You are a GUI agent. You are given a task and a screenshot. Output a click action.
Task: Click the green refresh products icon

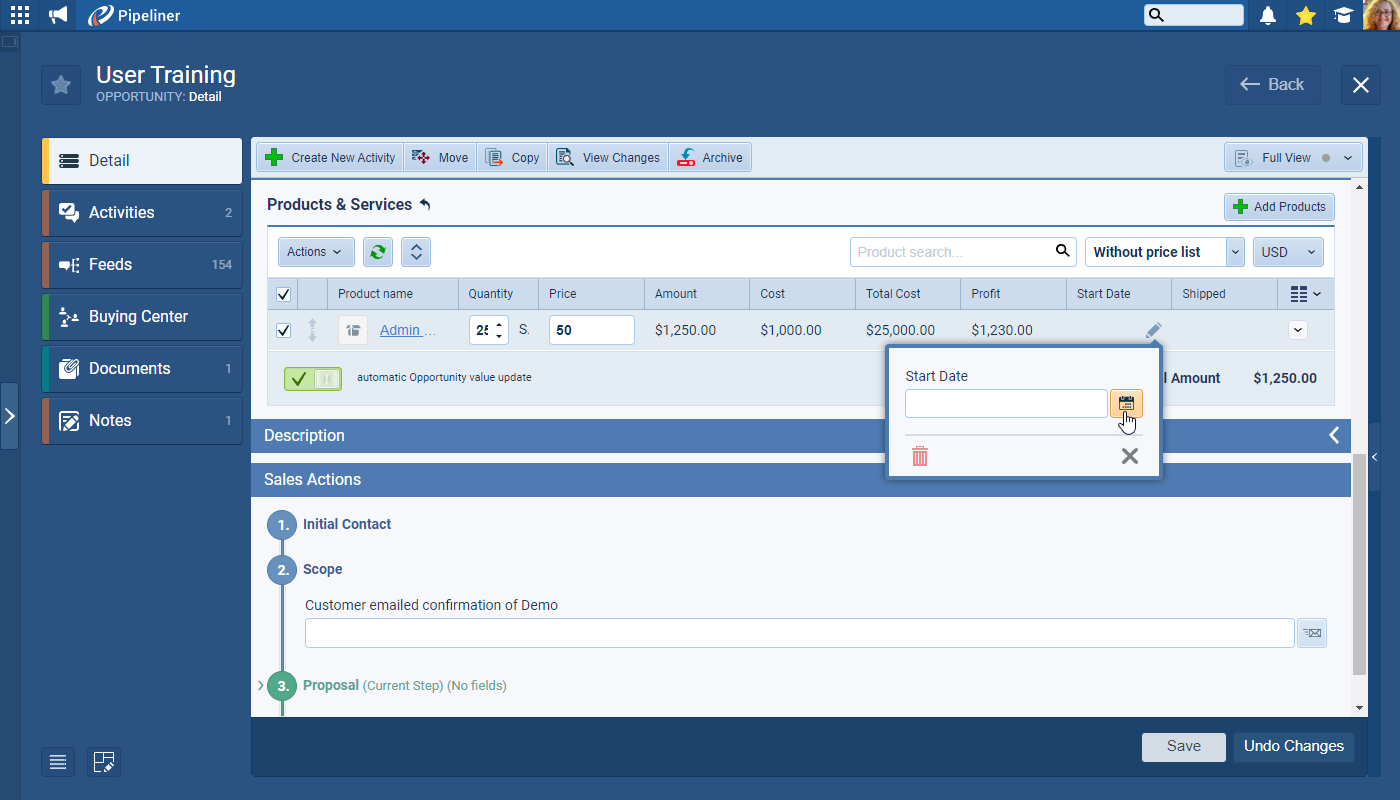click(x=378, y=252)
